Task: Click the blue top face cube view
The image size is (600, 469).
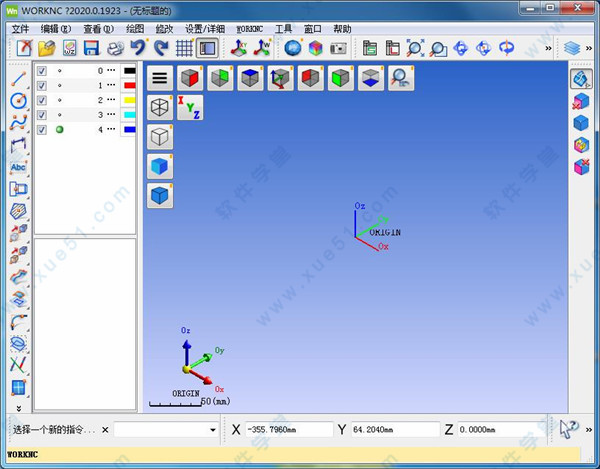Action: 250,78
